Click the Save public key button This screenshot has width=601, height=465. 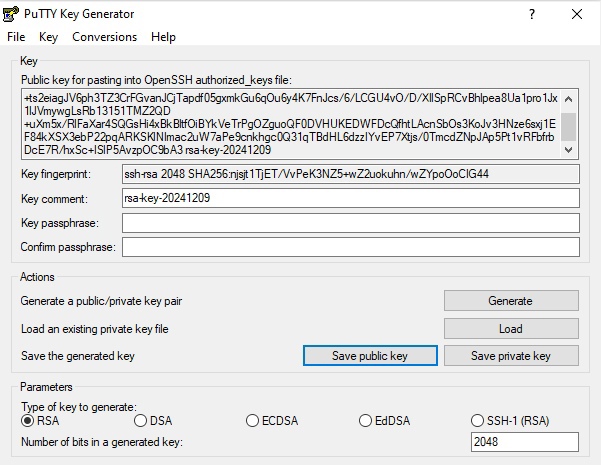click(370, 356)
